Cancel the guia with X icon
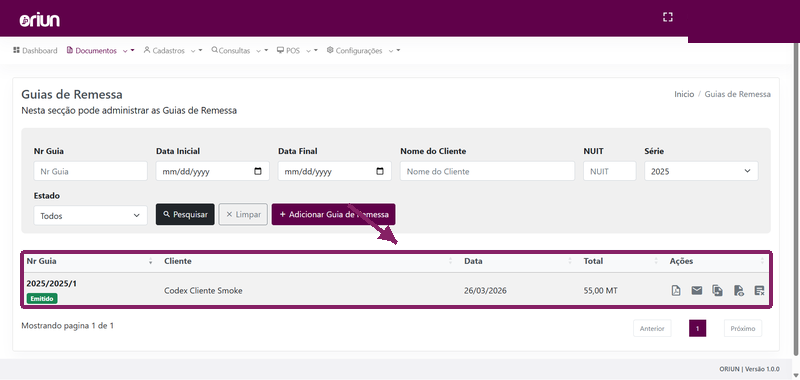The height and width of the screenshot is (380, 800). pos(759,291)
